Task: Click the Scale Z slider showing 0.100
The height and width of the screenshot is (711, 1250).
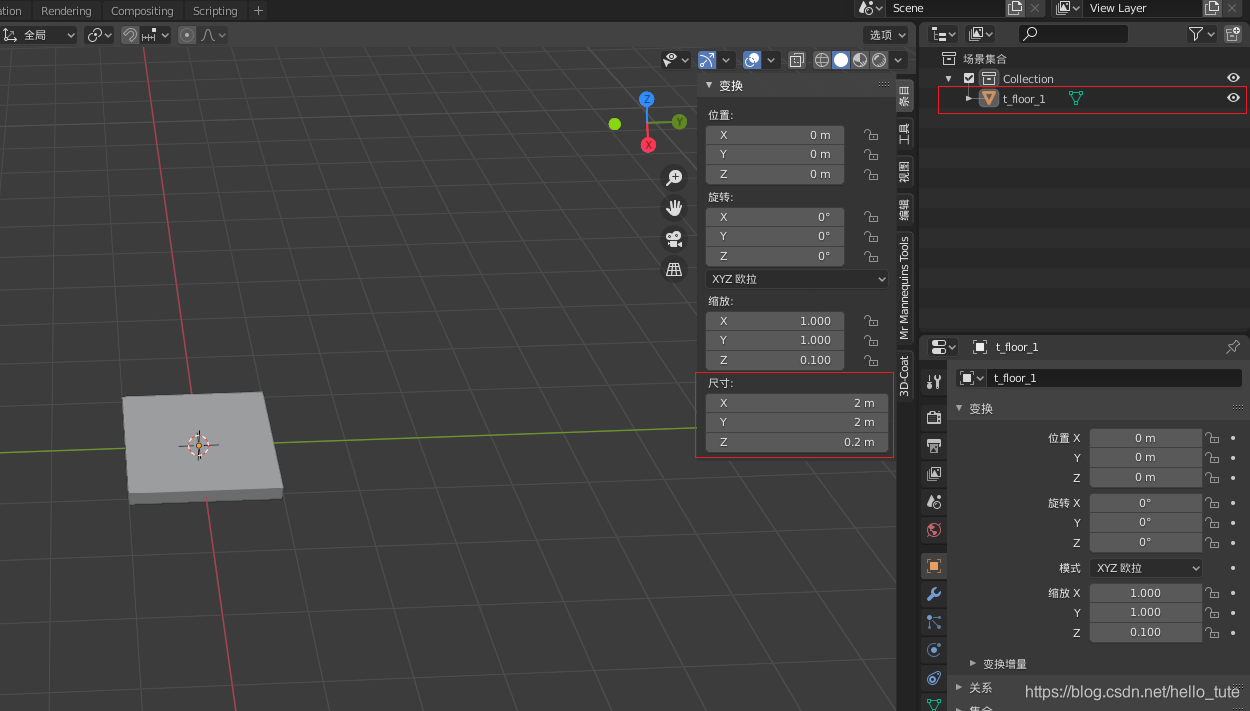Action: pos(774,360)
